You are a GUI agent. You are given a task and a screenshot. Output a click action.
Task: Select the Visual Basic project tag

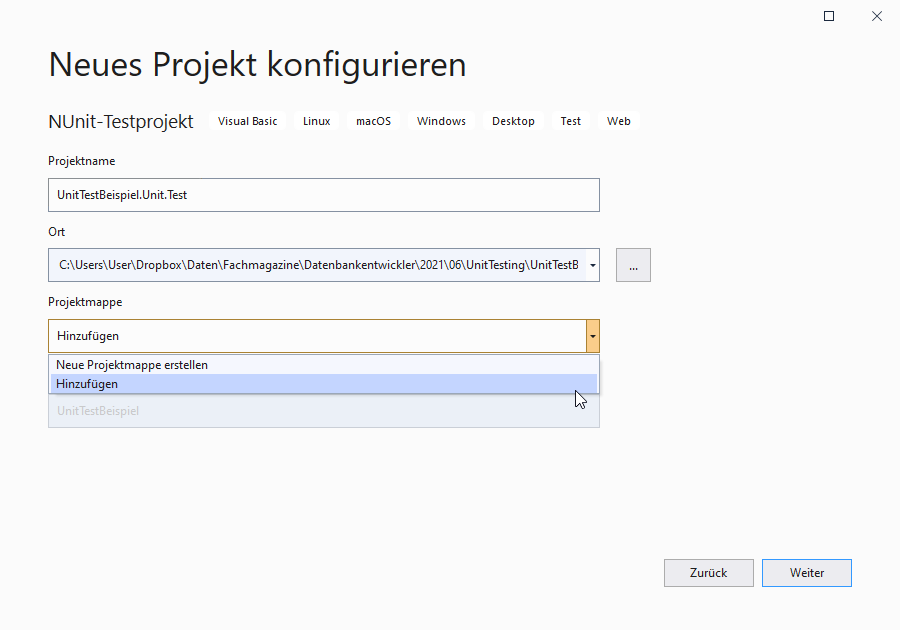click(x=247, y=121)
